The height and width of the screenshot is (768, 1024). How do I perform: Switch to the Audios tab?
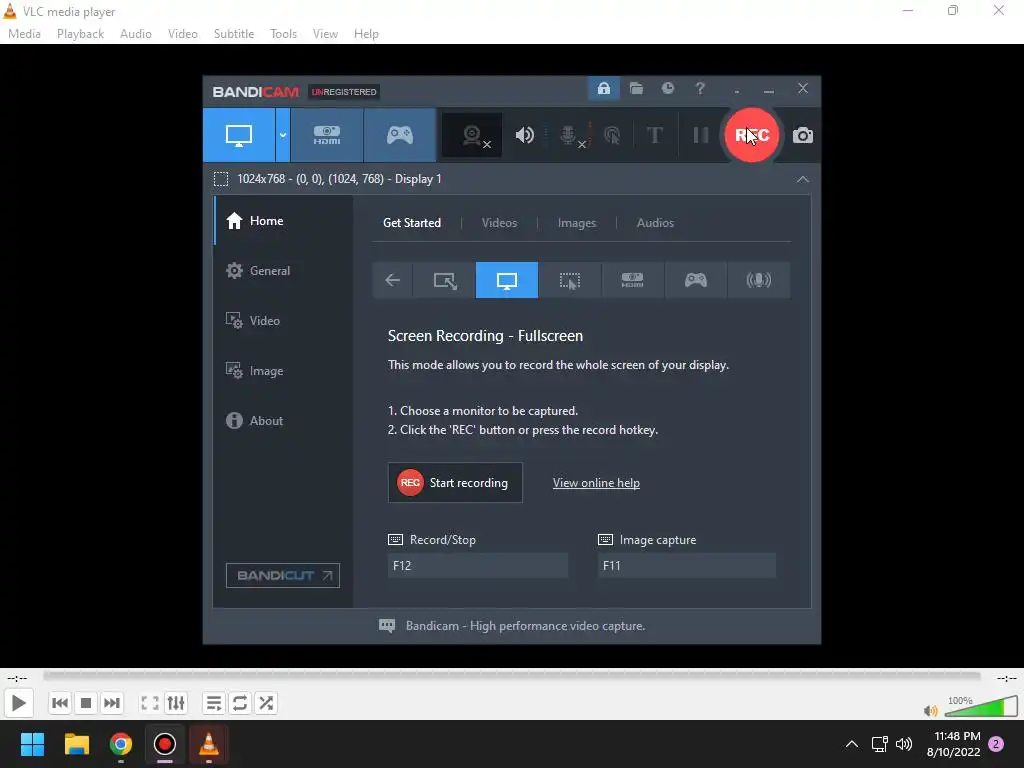click(655, 223)
